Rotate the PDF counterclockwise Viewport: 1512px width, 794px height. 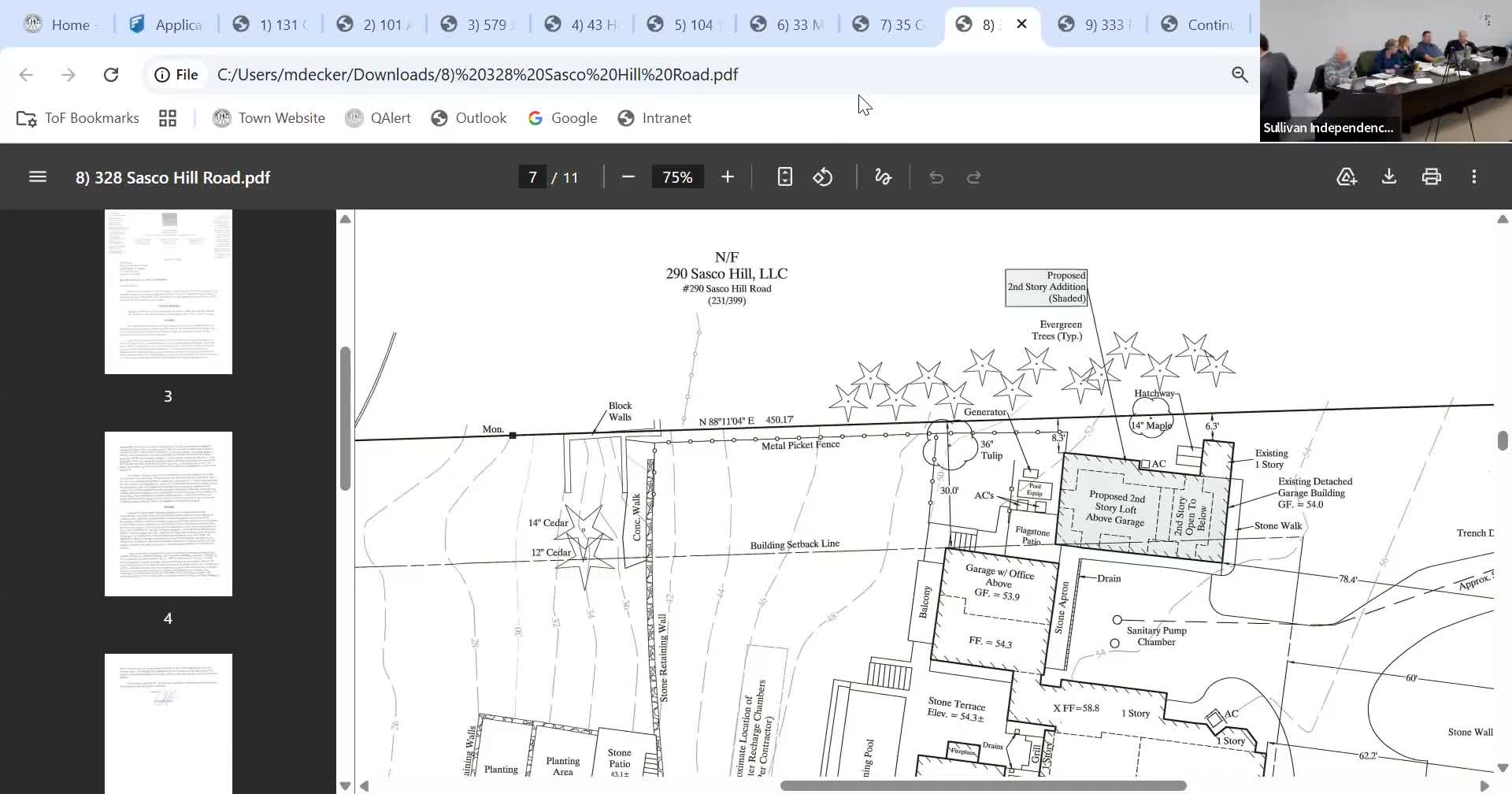(x=823, y=177)
